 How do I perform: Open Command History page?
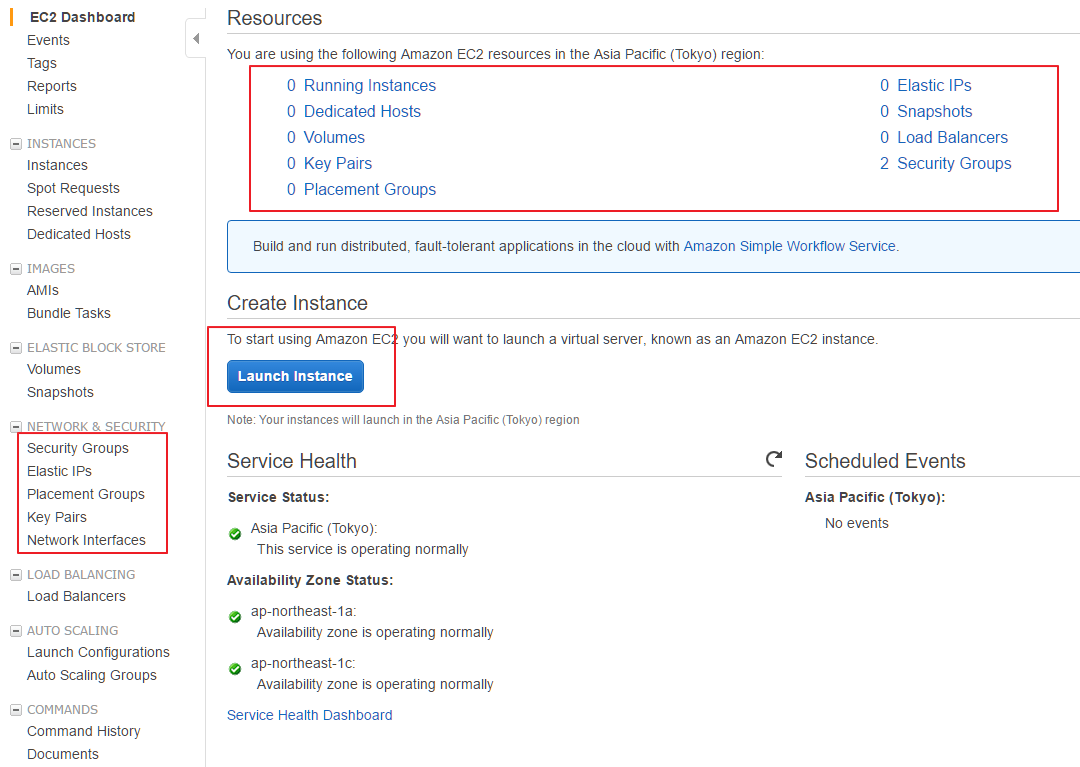pyautogui.click(x=83, y=731)
